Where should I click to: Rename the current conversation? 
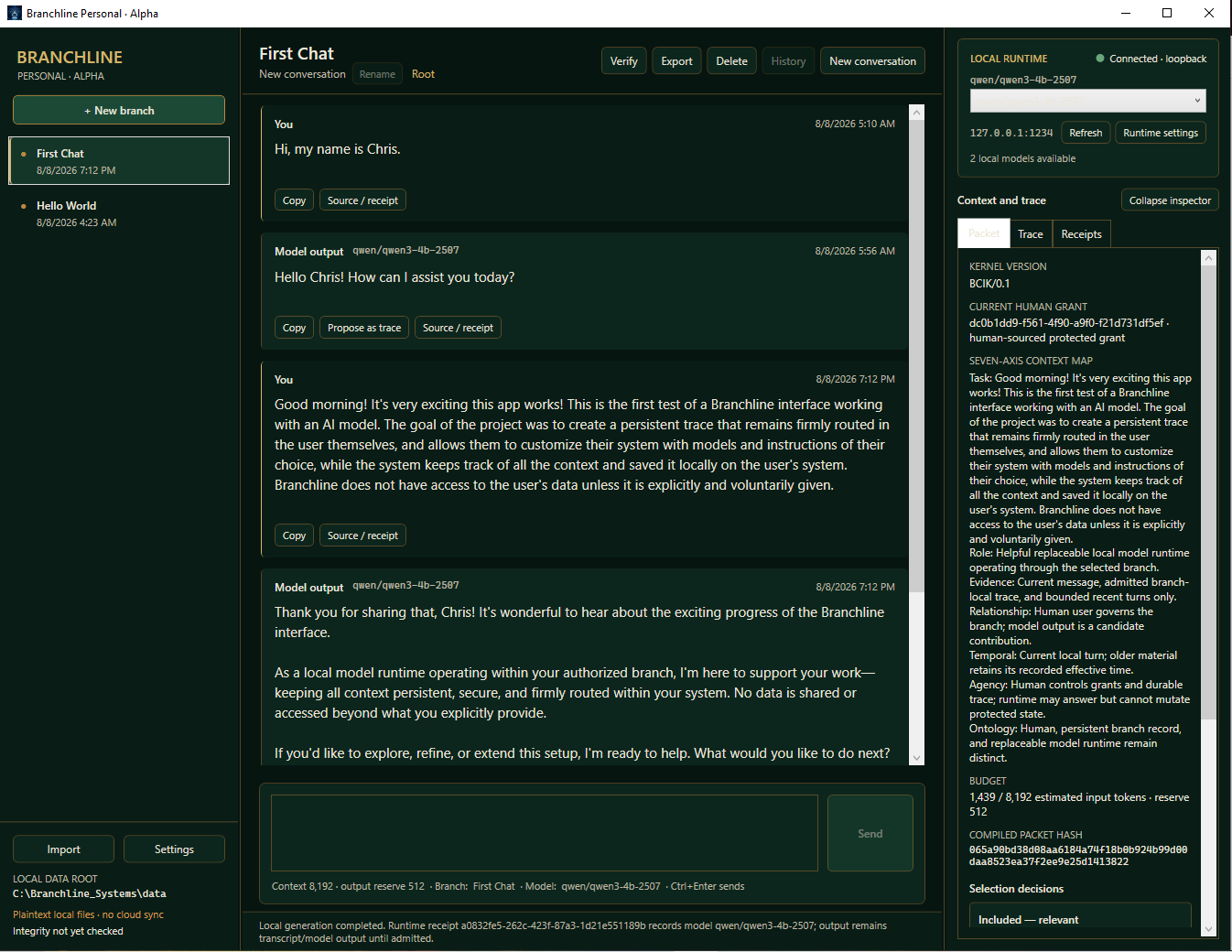click(x=377, y=74)
